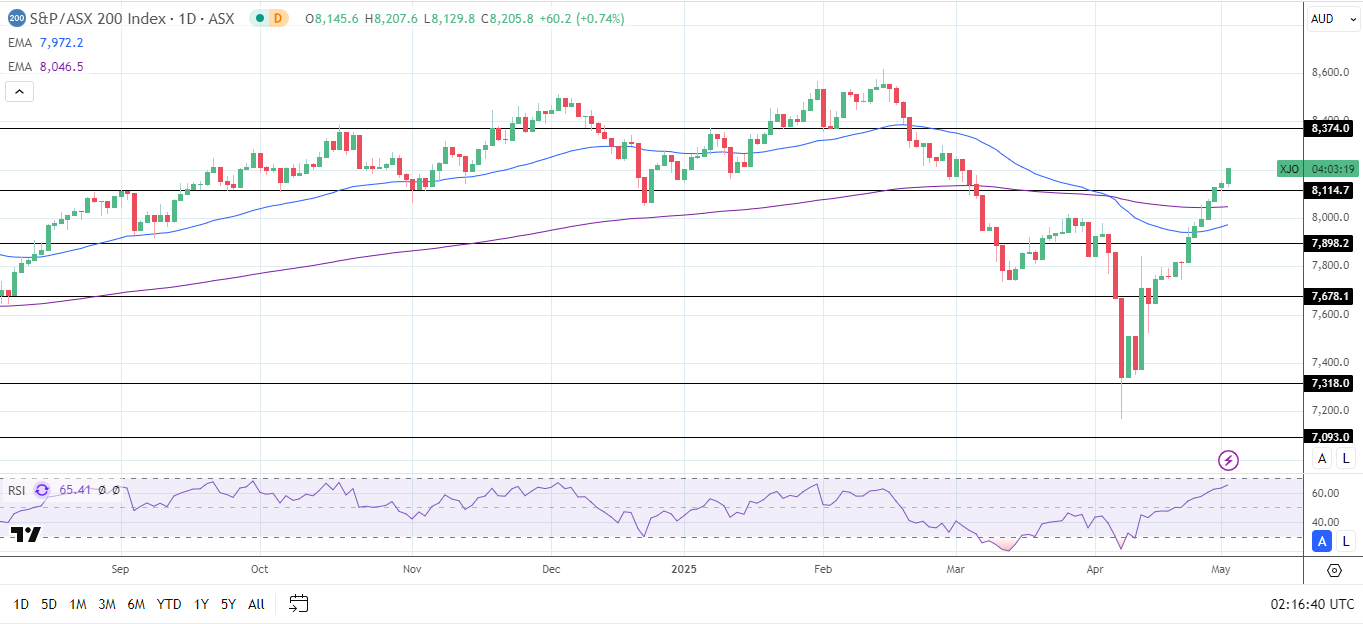The width and height of the screenshot is (1363, 624).
Task: Click the high value H8,207.6
Action: pos(393,19)
